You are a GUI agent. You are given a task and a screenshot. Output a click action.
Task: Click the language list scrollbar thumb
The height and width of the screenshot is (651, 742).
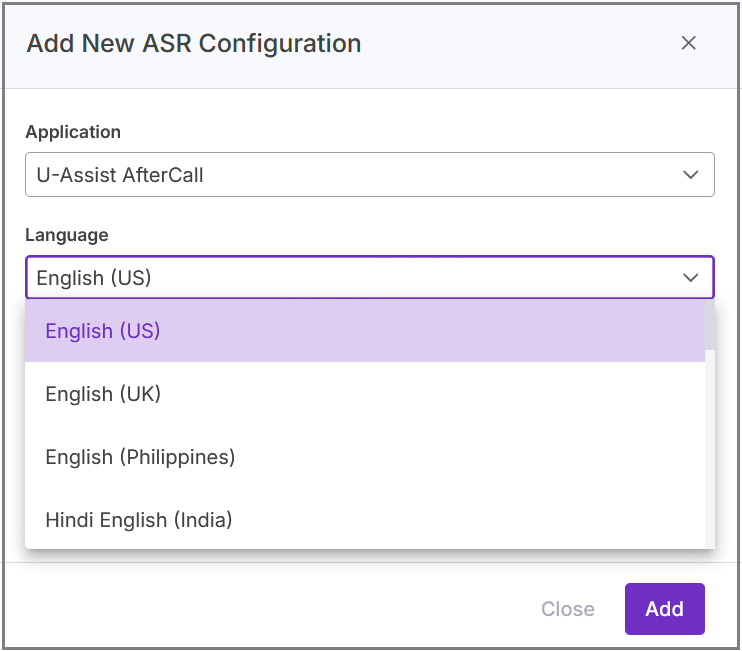click(709, 325)
